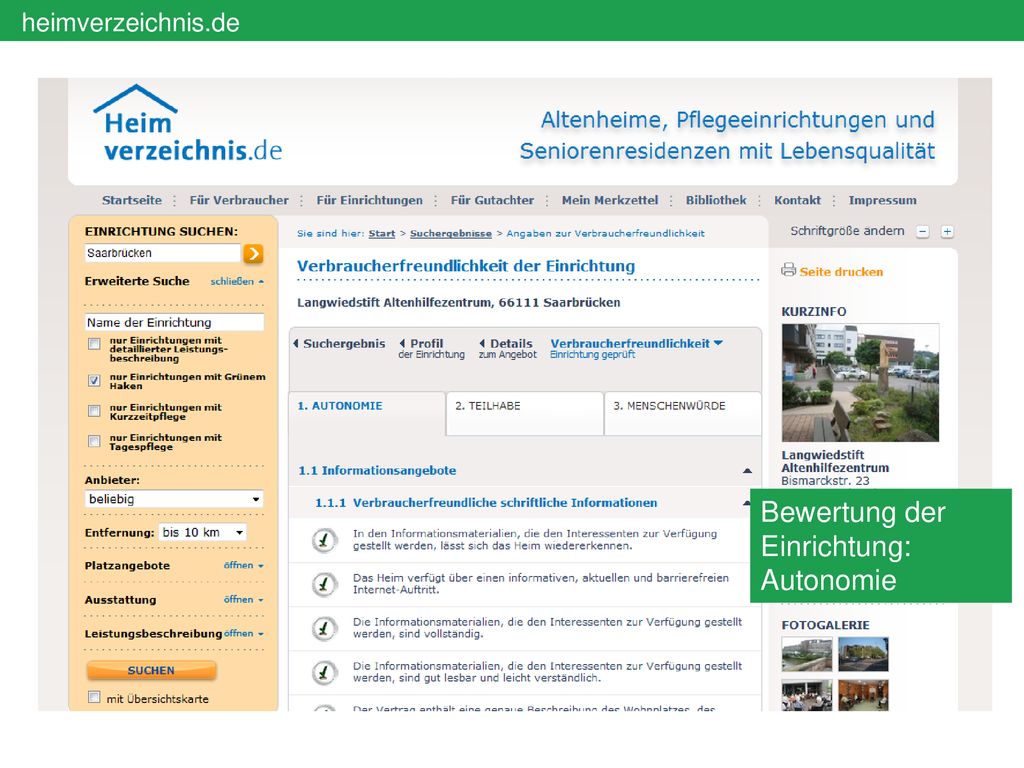Expand Ausstattung with 'öffnen'
Screen dimensions: 1024x768
244,600
